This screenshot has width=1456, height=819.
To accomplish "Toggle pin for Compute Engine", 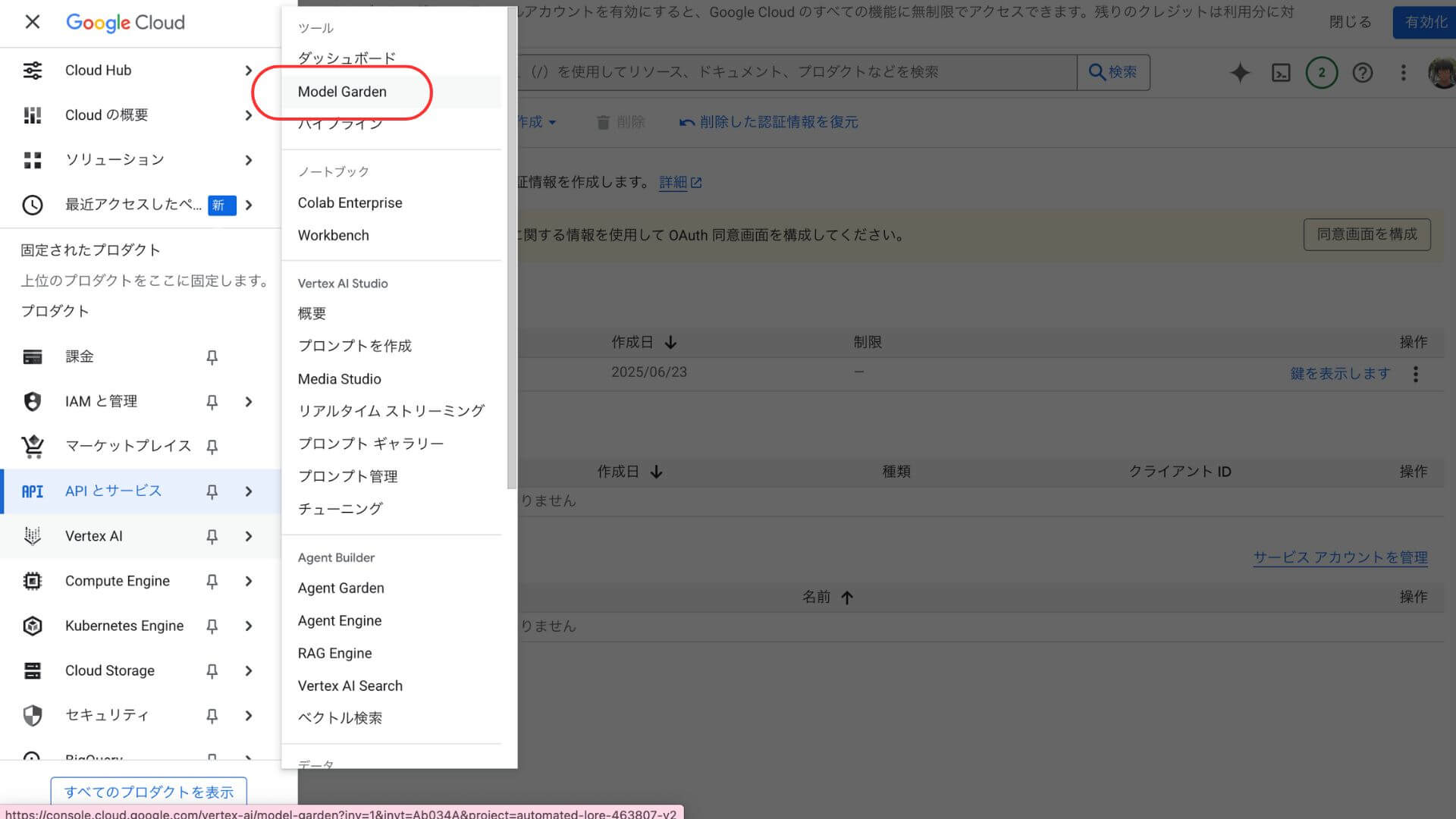I will [212, 581].
